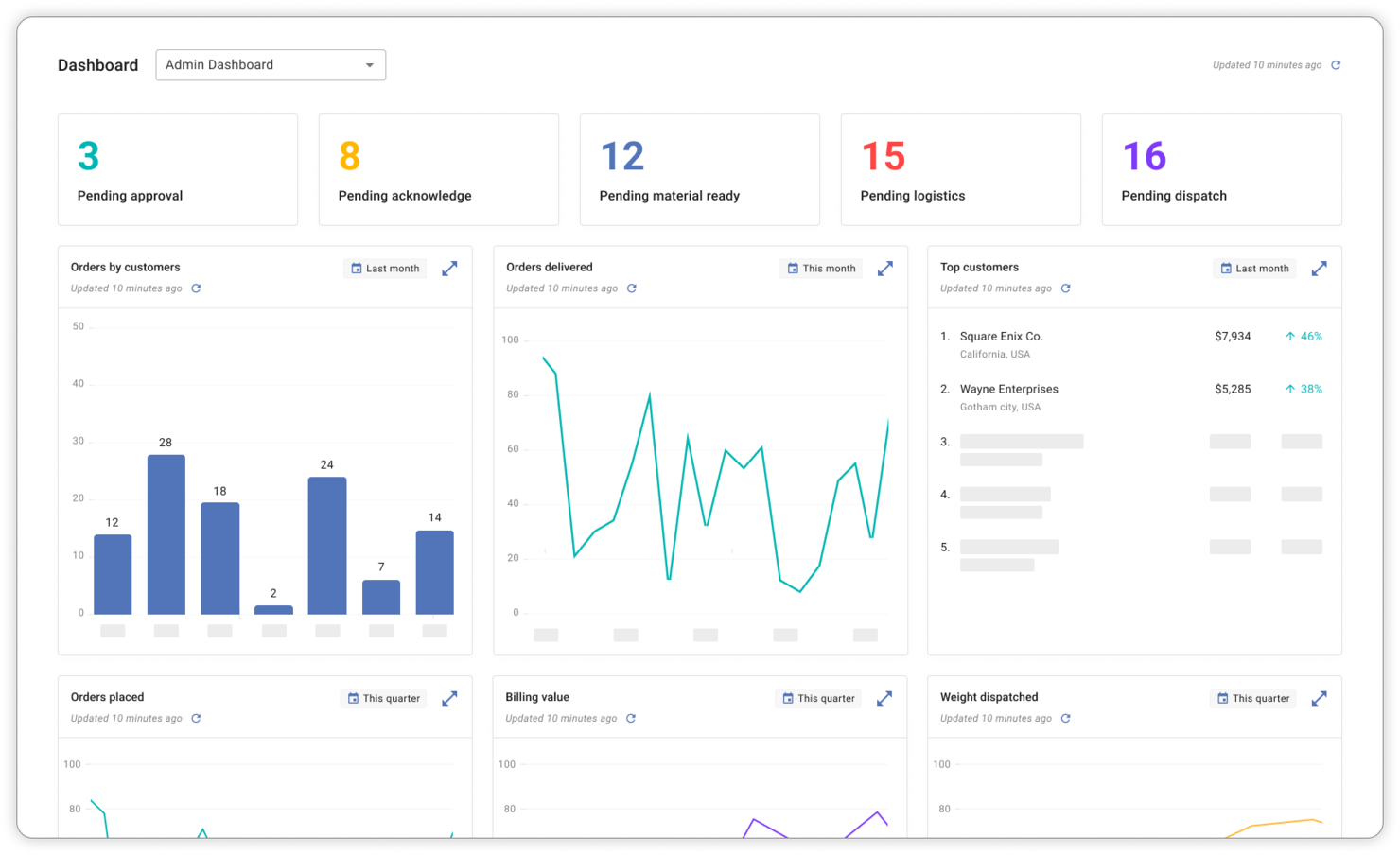Screen dimensions: 1400x855
Task: Select Wayne Enterprises customer row
Action: [x=1131, y=398]
